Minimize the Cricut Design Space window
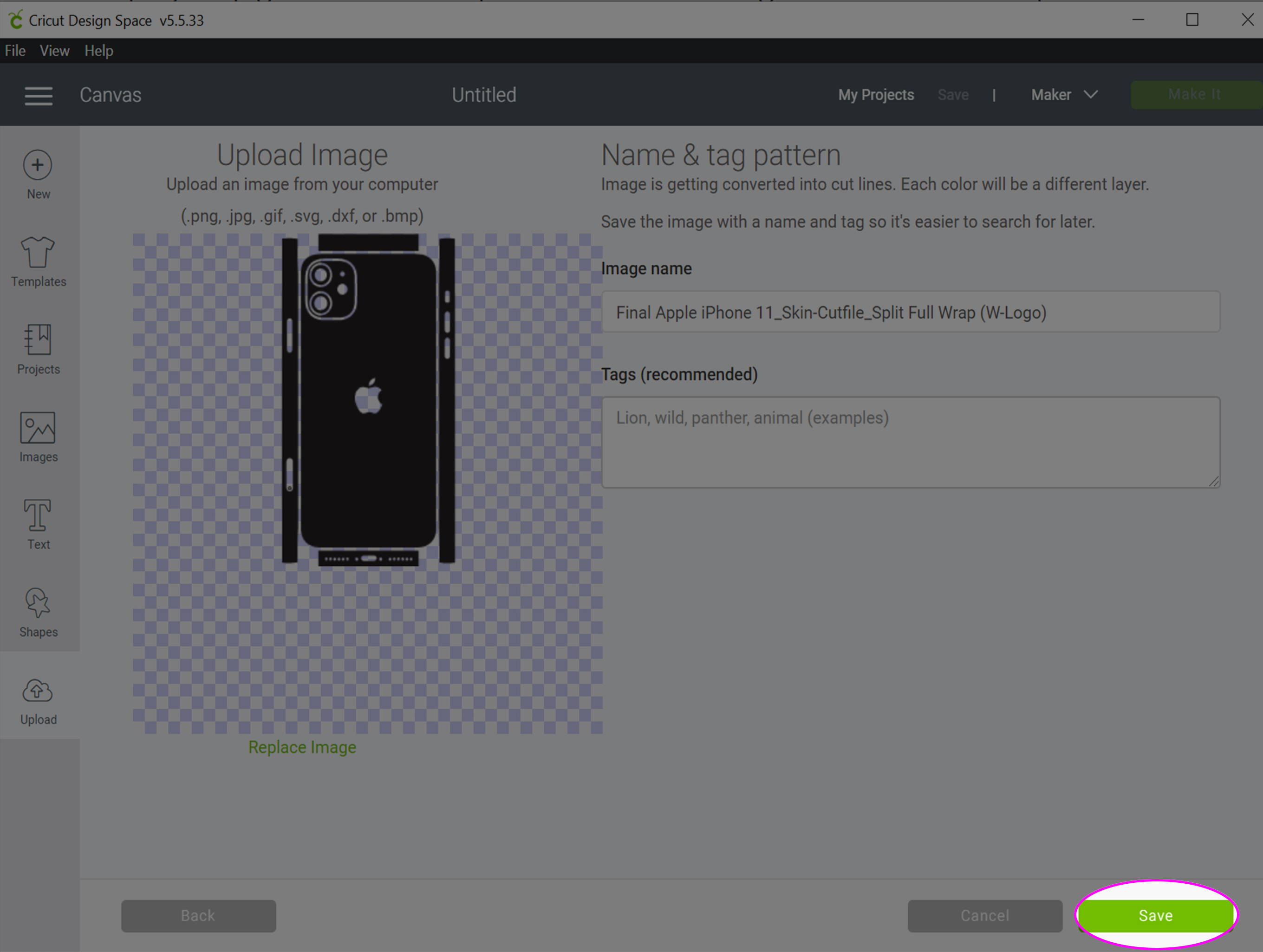Image resolution: width=1263 pixels, height=952 pixels. (x=1138, y=20)
